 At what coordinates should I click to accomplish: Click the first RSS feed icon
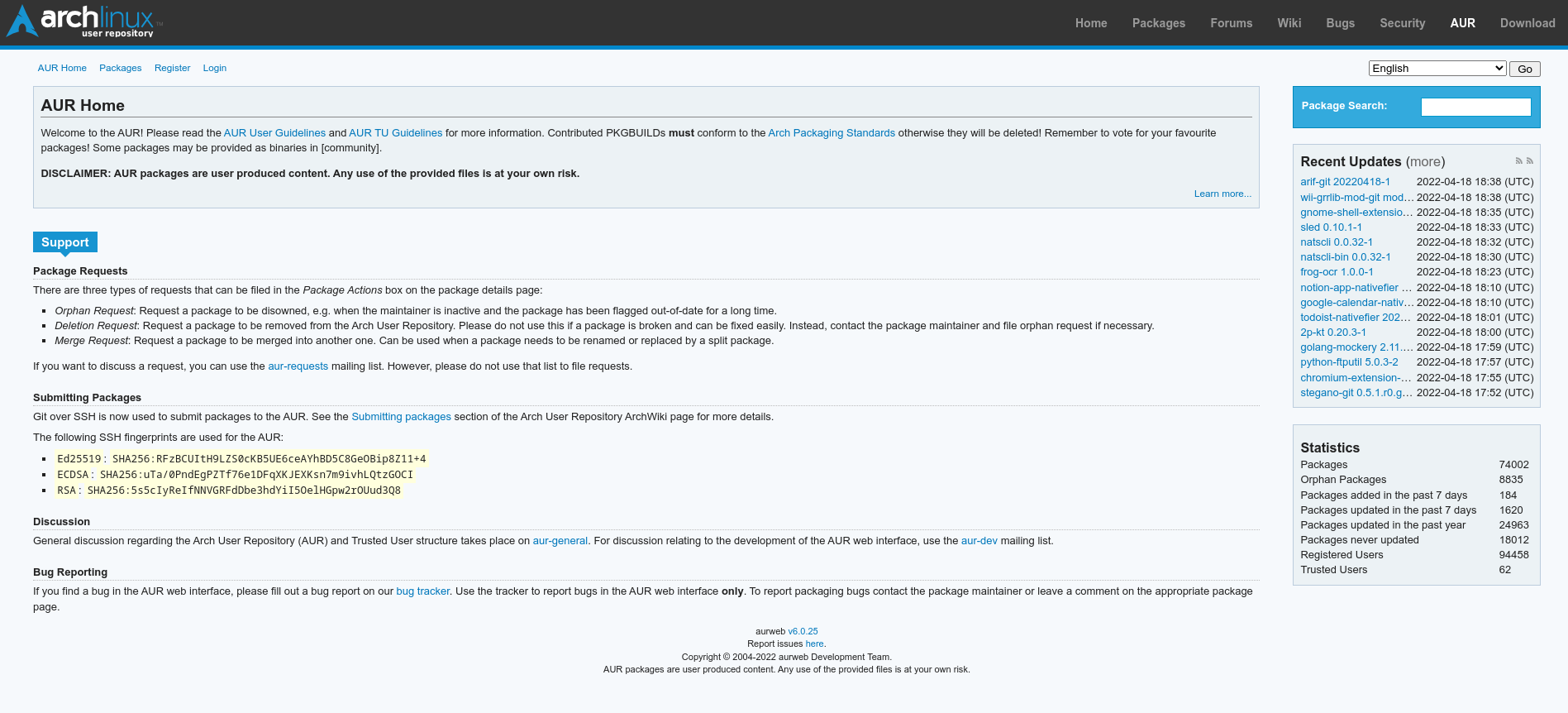(x=1518, y=161)
